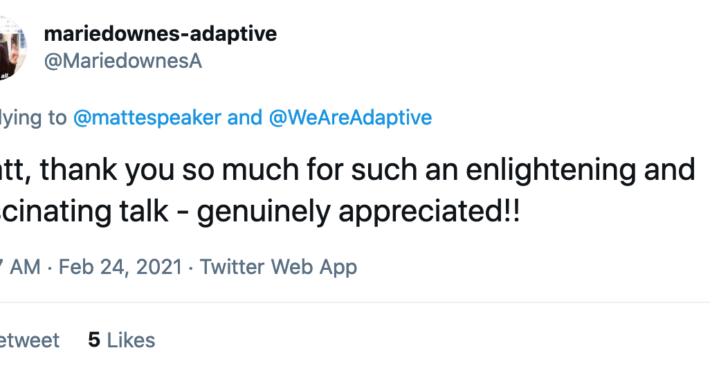
Task: Click the divider line above stats
Action: 355,302
